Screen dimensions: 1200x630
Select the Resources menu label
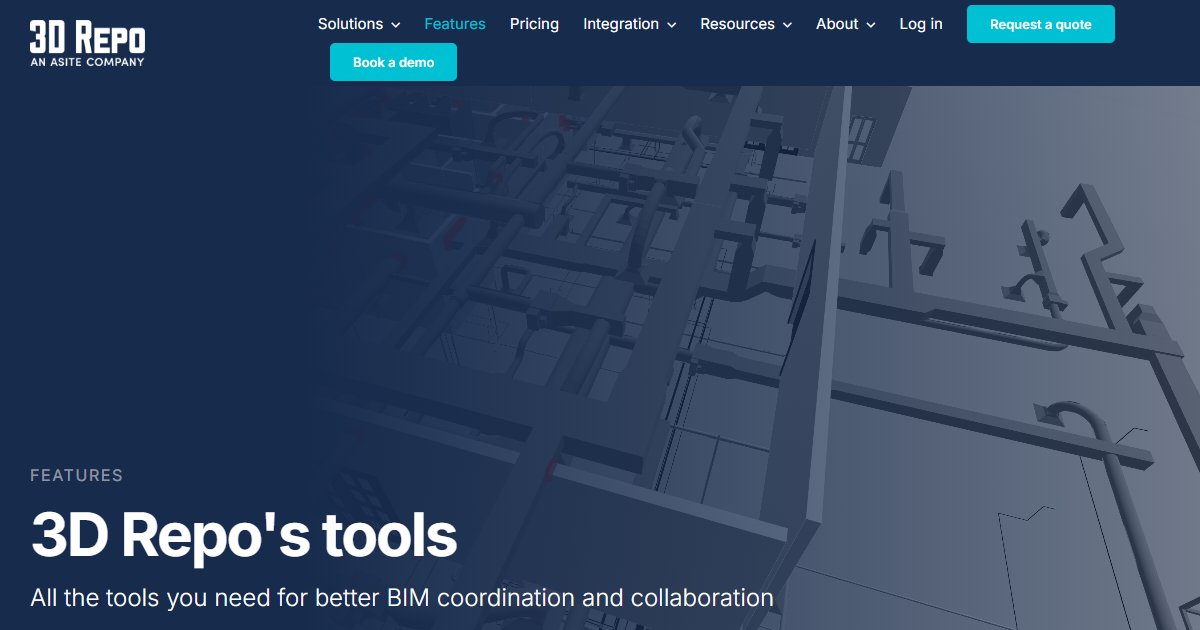tap(737, 23)
